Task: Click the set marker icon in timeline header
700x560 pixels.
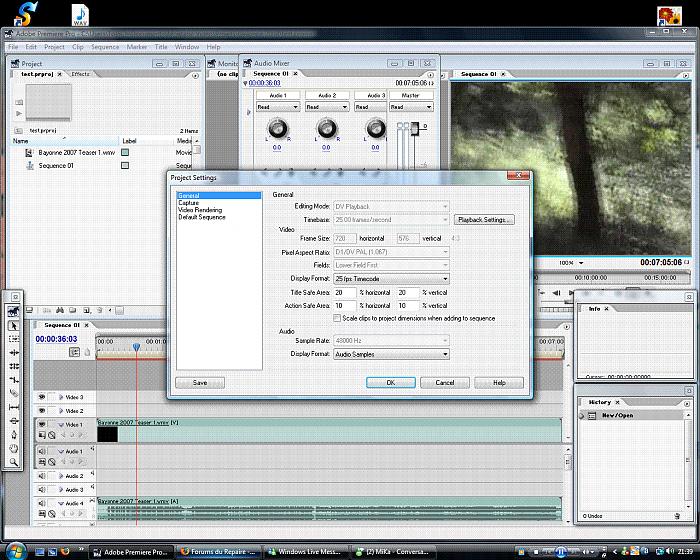Action: pyautogui.click(x=88, y=352)
